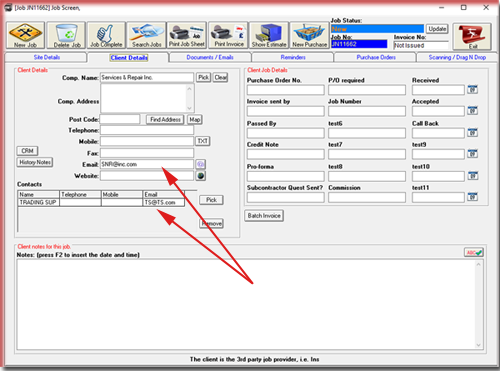Click the Name column header in Contacts

click(x=38, y=195)
